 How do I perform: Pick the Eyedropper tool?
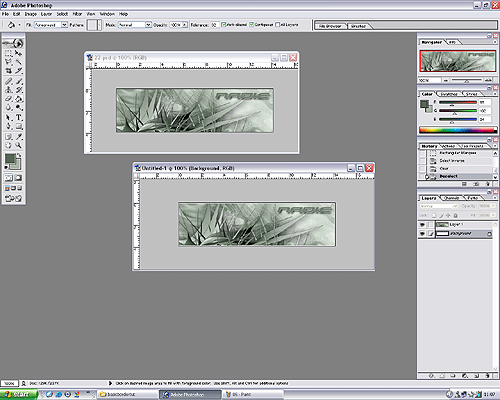click(19, 136)
